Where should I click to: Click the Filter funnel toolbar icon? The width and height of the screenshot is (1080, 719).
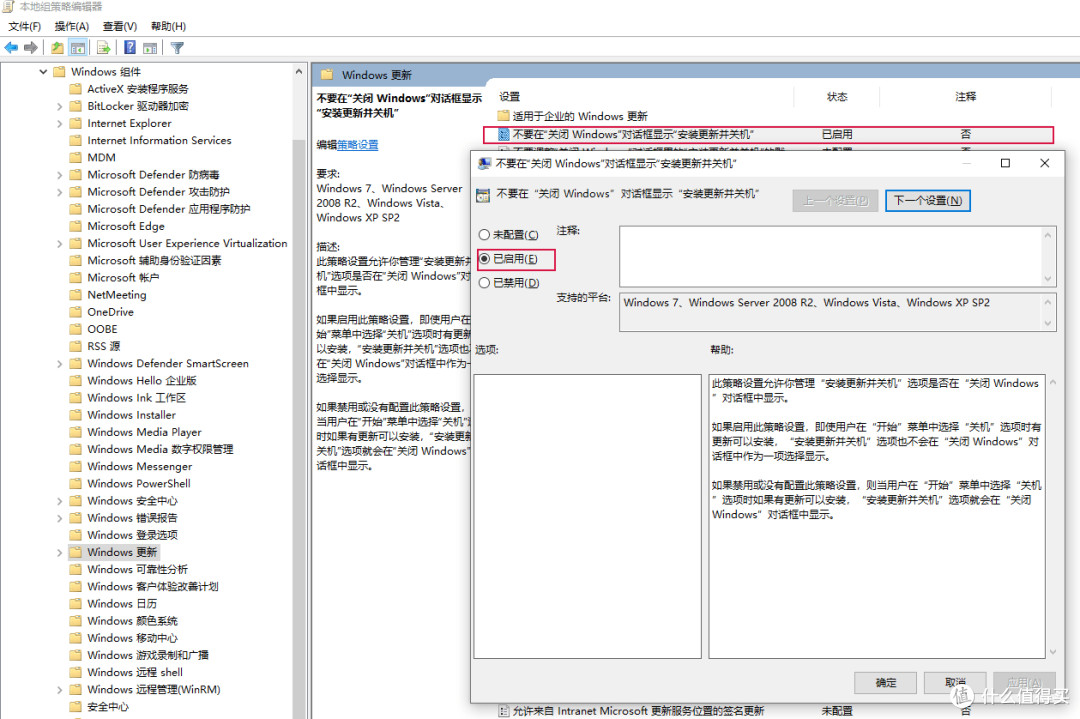pyautogui.click(x=177, y=48)
